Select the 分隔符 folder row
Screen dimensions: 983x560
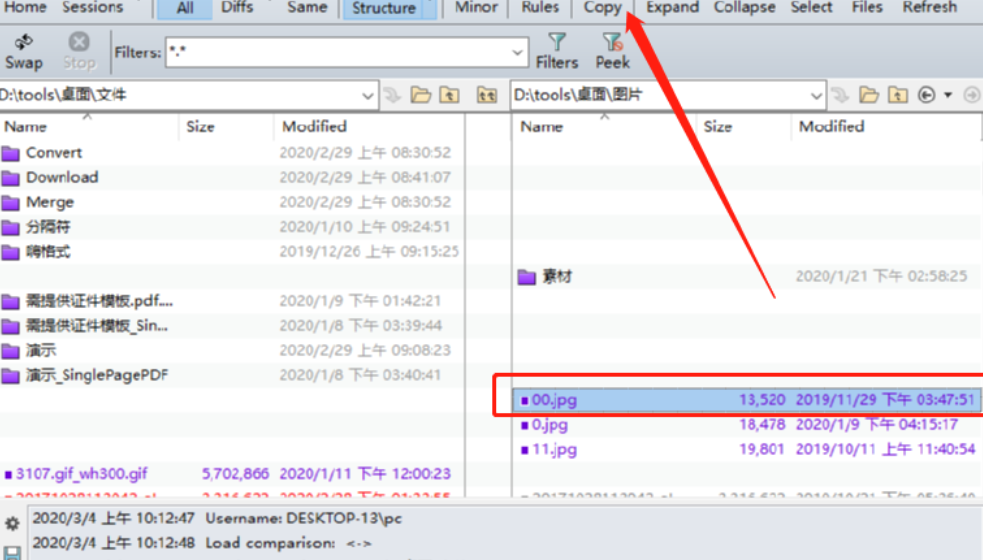[232, 227]
